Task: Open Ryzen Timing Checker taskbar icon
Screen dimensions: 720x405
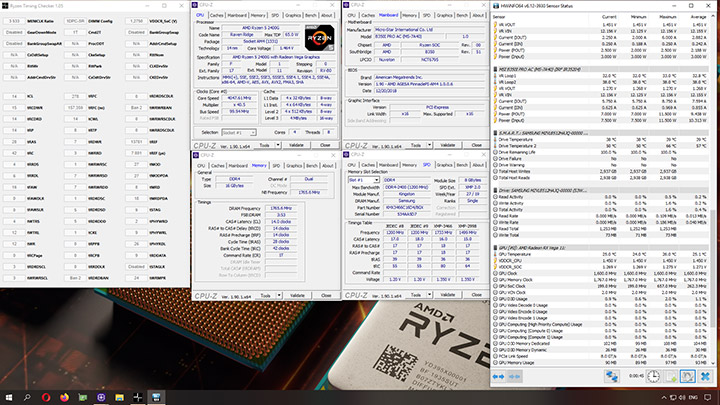Action: 138,397
